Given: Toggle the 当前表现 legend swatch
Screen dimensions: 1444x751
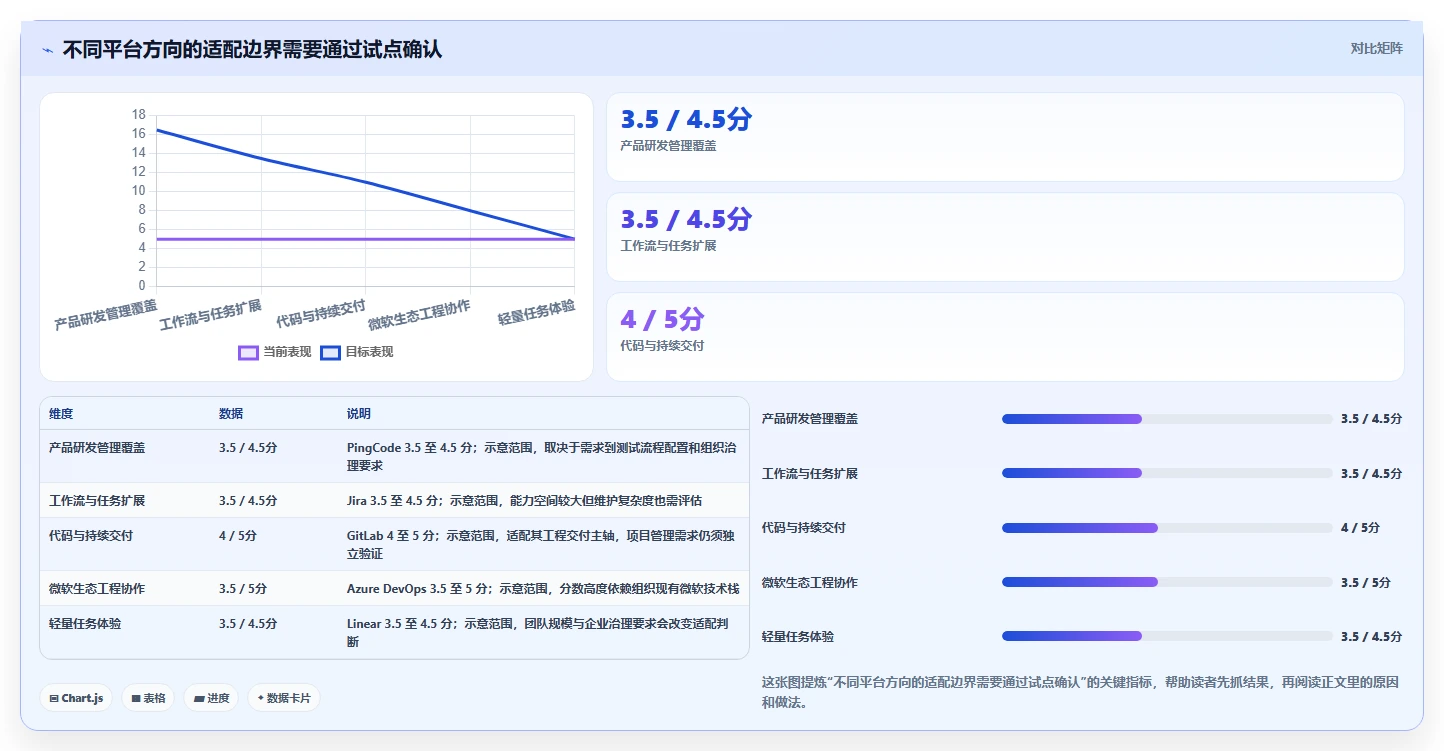Looking at the screenshot, I should coord(249,352).
